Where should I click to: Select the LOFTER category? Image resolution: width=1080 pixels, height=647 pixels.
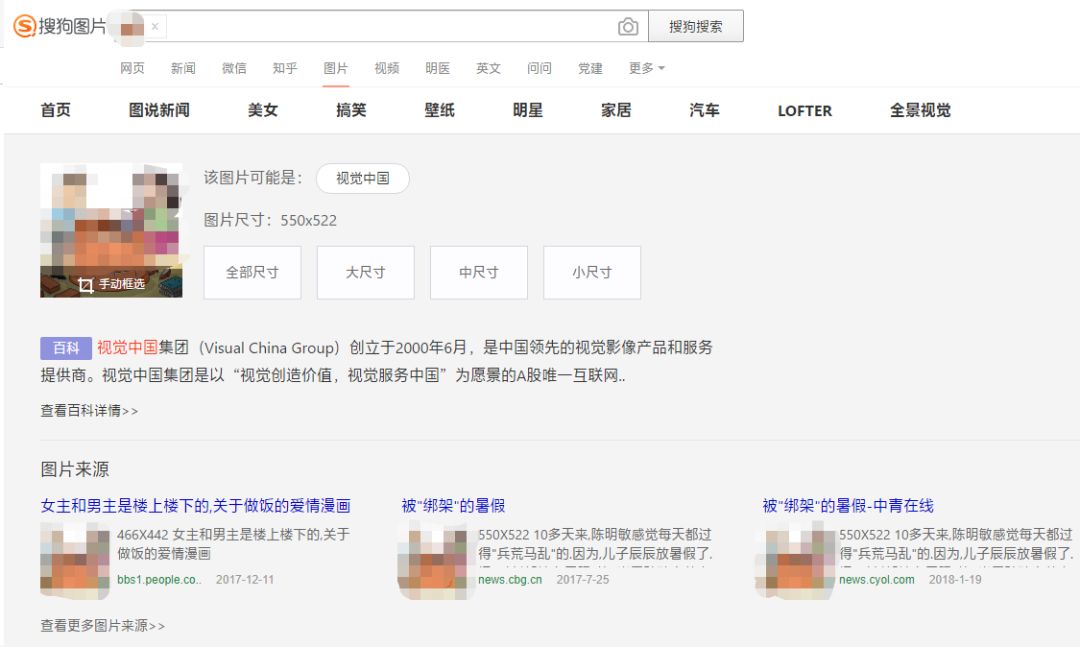[804, 111]
